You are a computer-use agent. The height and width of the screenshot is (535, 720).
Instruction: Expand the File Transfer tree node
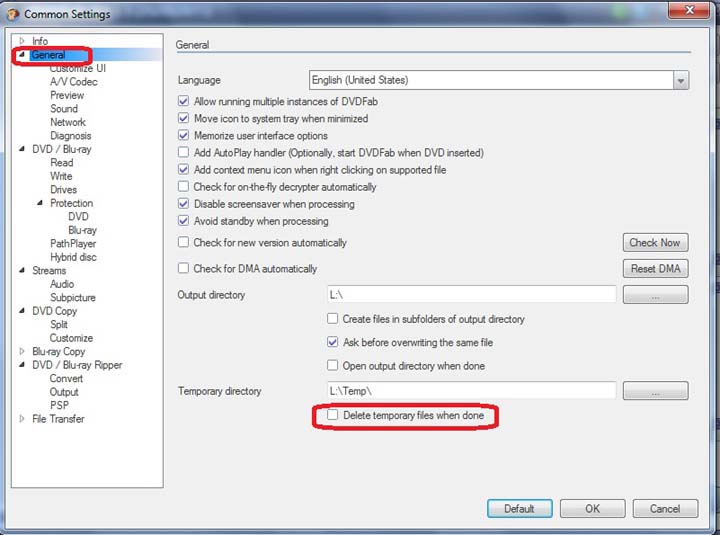click(22, 419)
